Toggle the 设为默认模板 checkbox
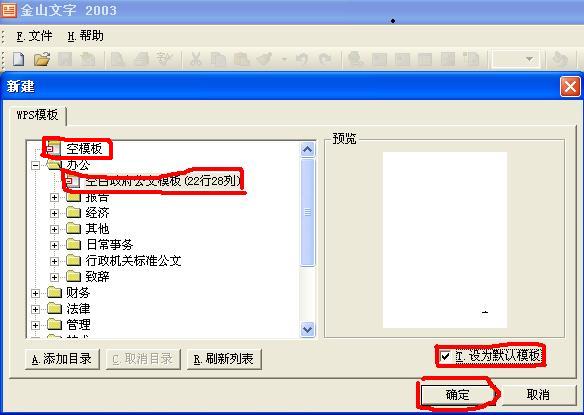Screen dimensions: 584x415 (445, 356)
